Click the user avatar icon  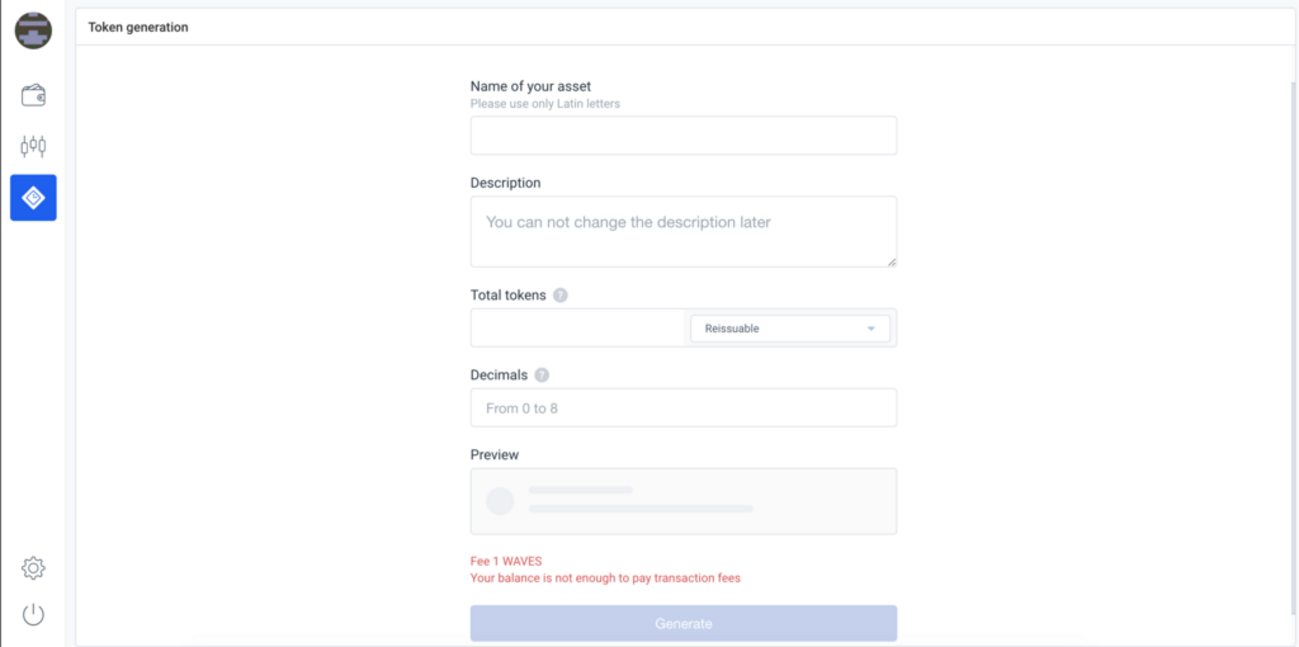pyautogui.click(x=33, y=31)
